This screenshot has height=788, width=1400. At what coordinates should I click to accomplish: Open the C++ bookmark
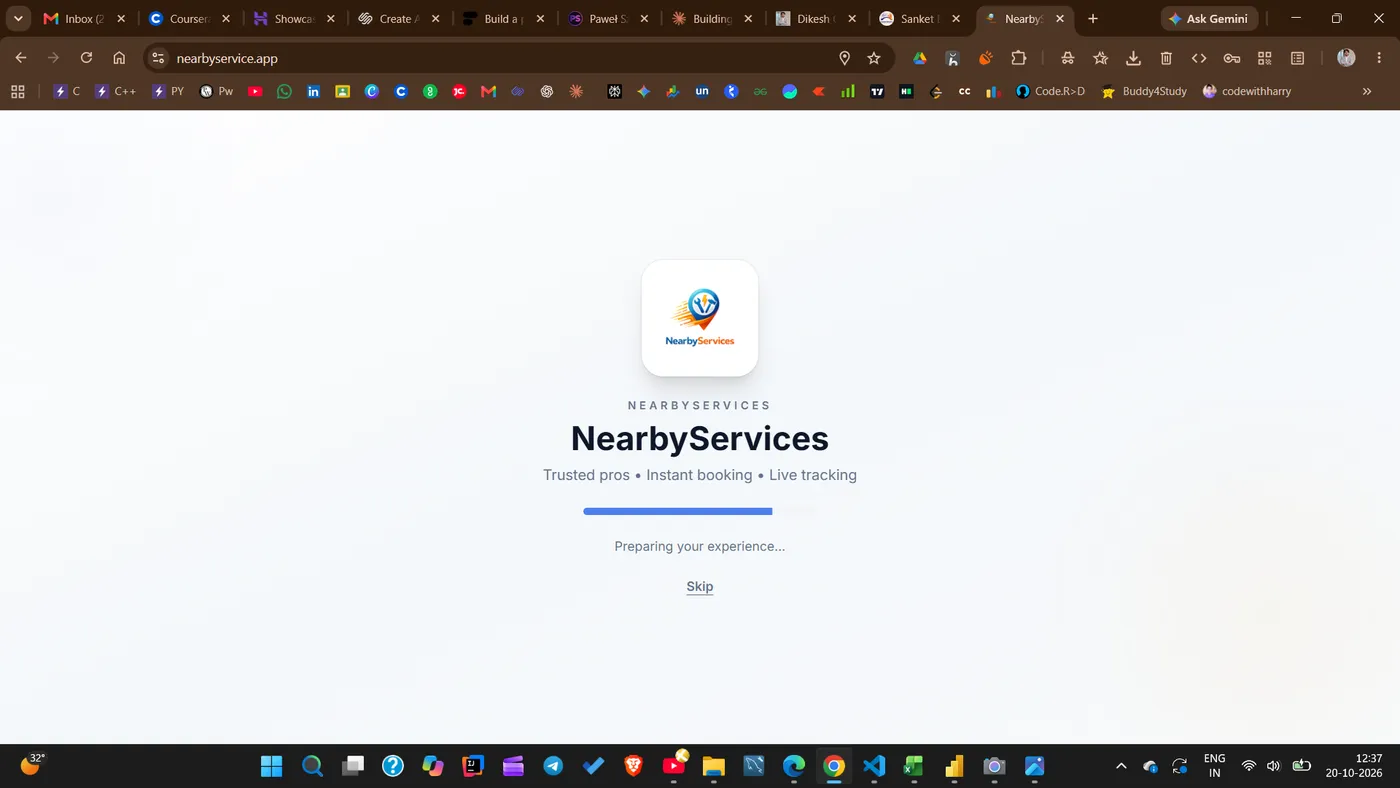[x=115, y=91]
